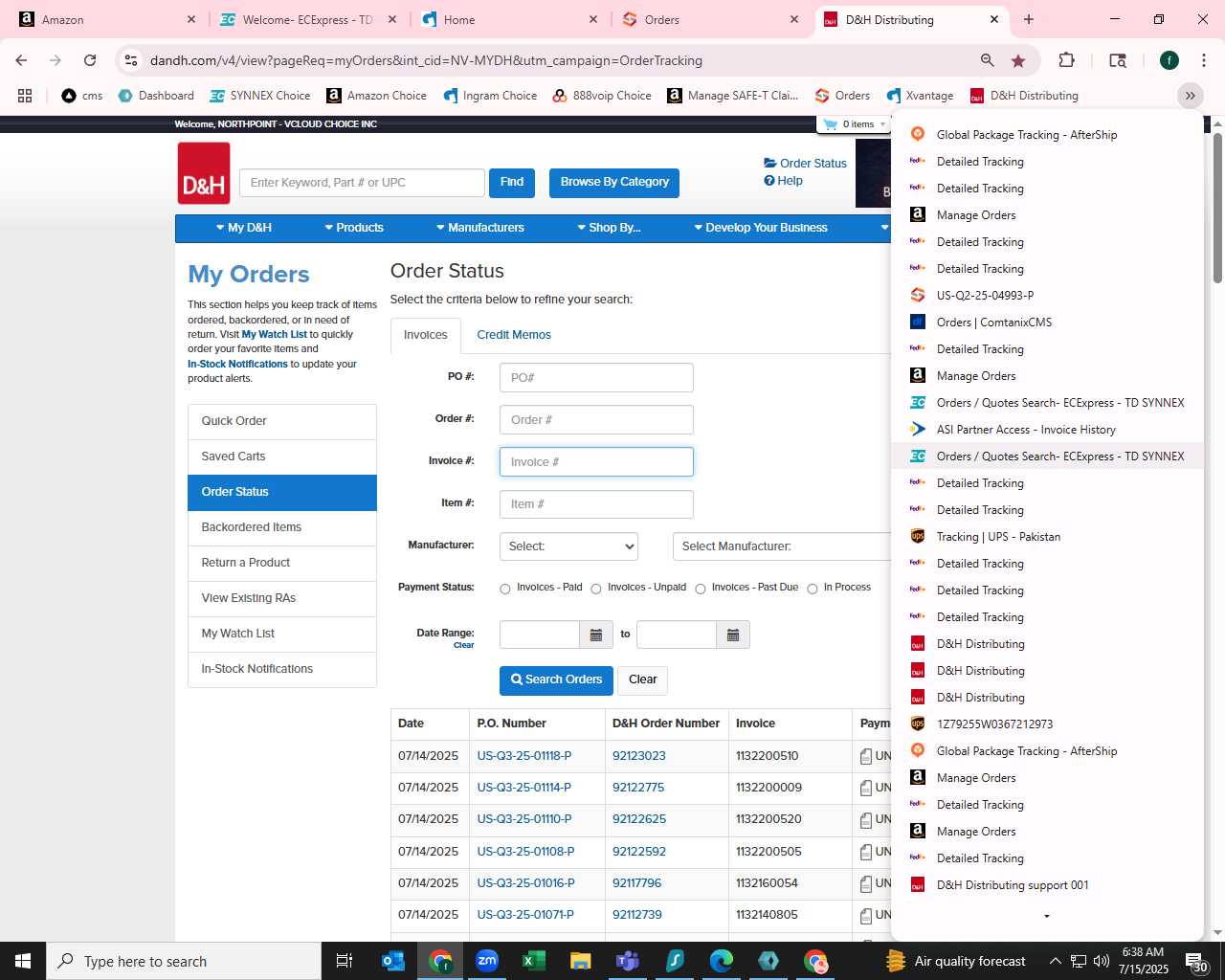Screen dimensions: 1225x980
Task: Open Microsoft Teams from the taskbar
Action: click(x=628, y=961)
